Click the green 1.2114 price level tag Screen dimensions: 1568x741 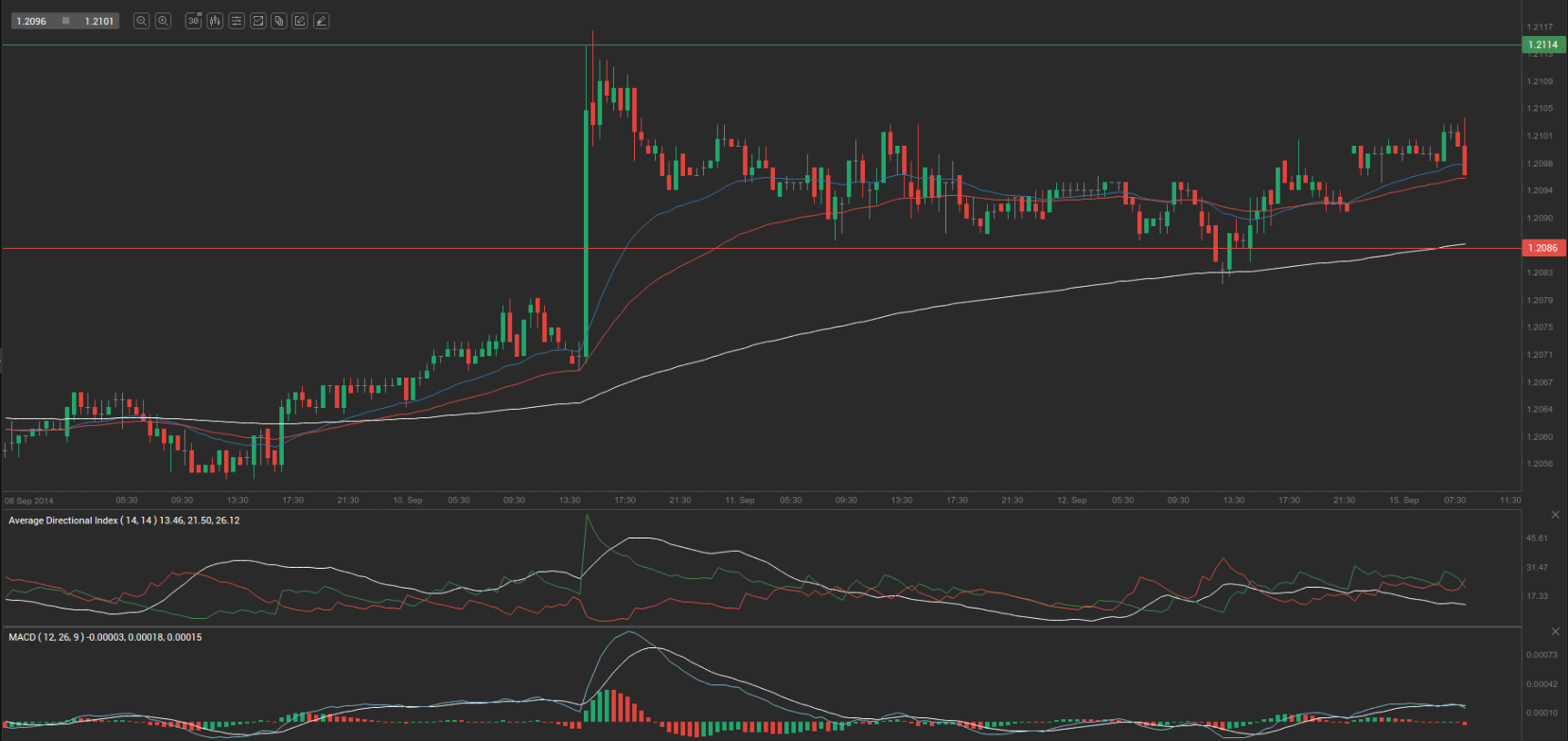pyautogui.click(x=1542, y=44)
